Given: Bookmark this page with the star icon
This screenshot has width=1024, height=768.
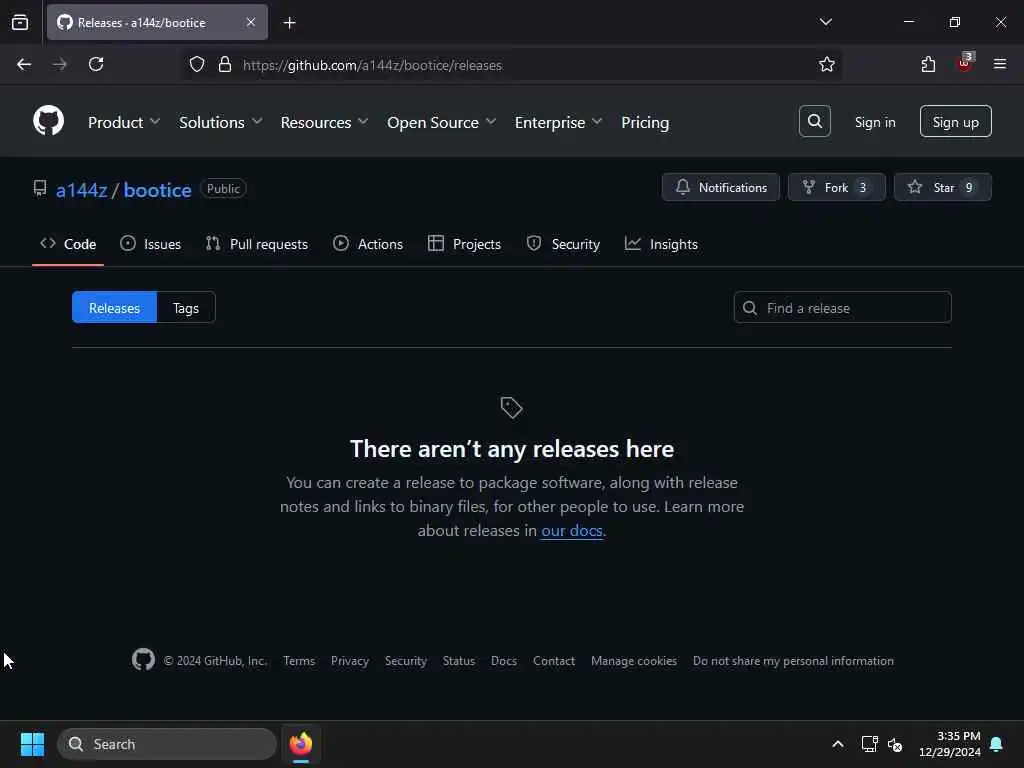Looking at the screenshot, I should point(826,64).
